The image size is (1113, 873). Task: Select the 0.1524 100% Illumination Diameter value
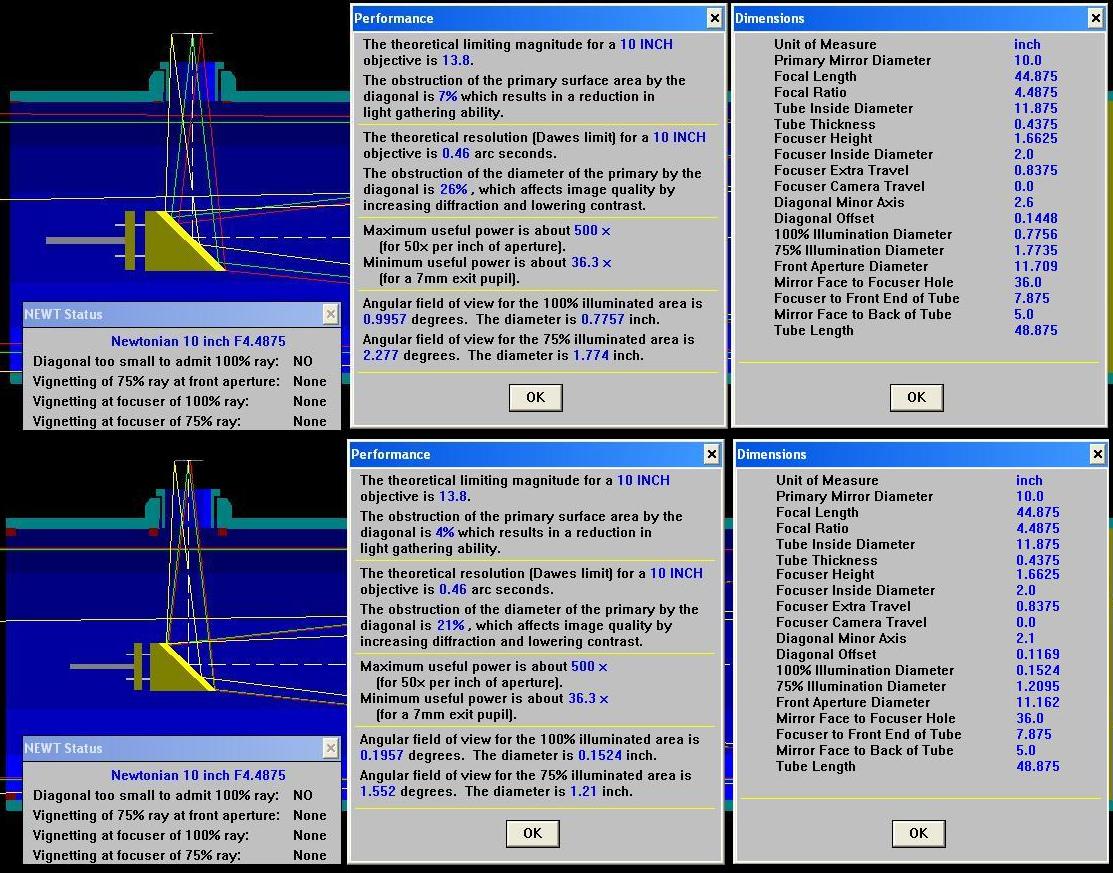(1038, 670)
